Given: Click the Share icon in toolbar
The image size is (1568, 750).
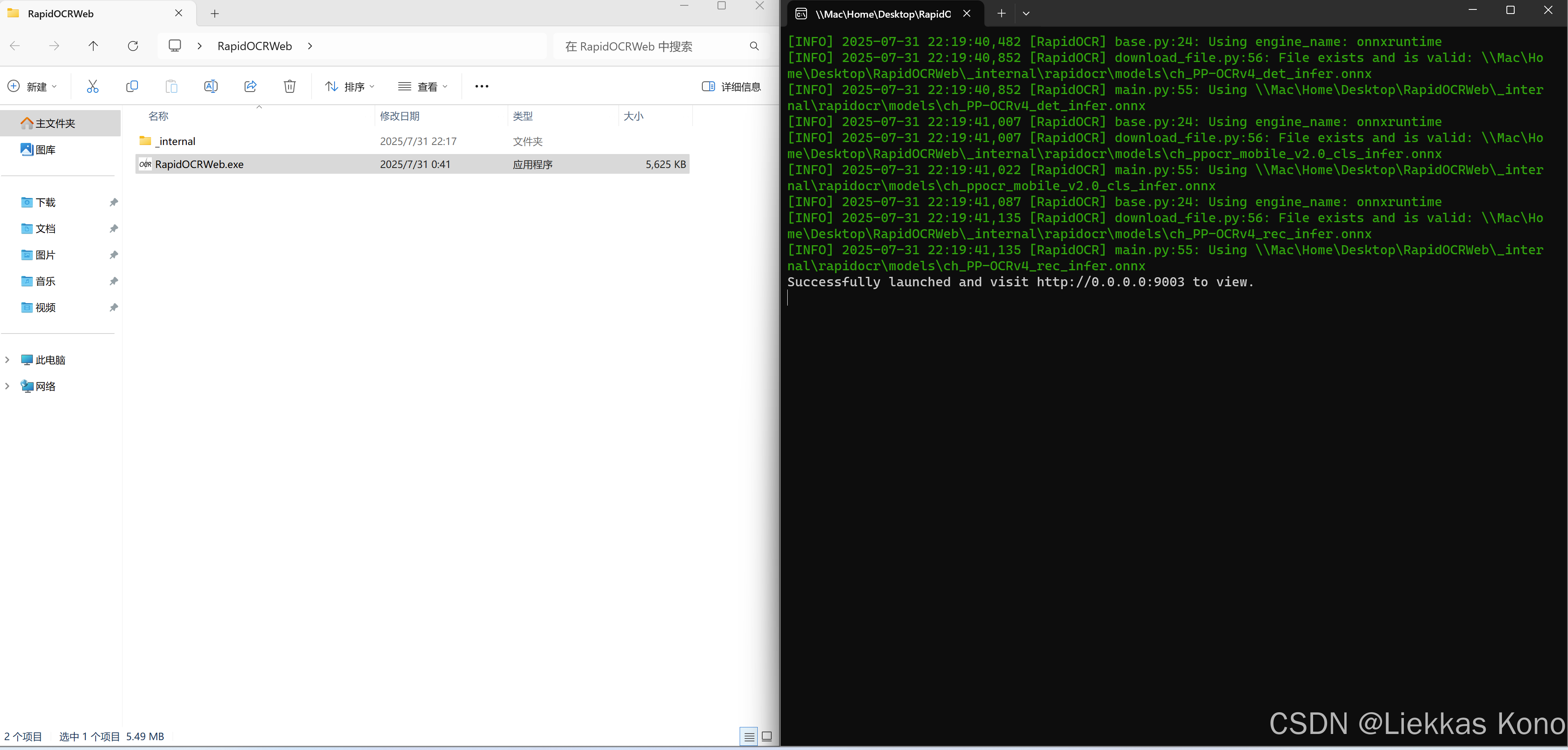Looking at the screenshot, I should (250, 87).
